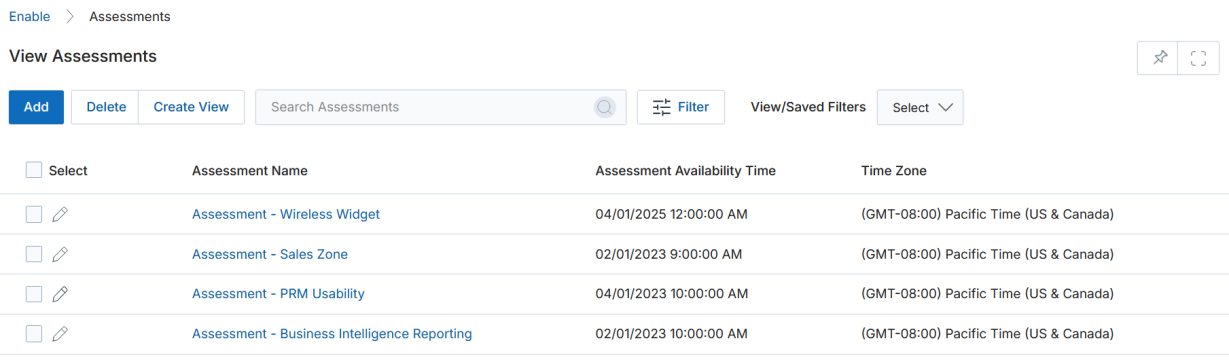Click the date 02/01/2023 10:00:00 AM
The image size is (1229, 362).
(x=672, y=334)
